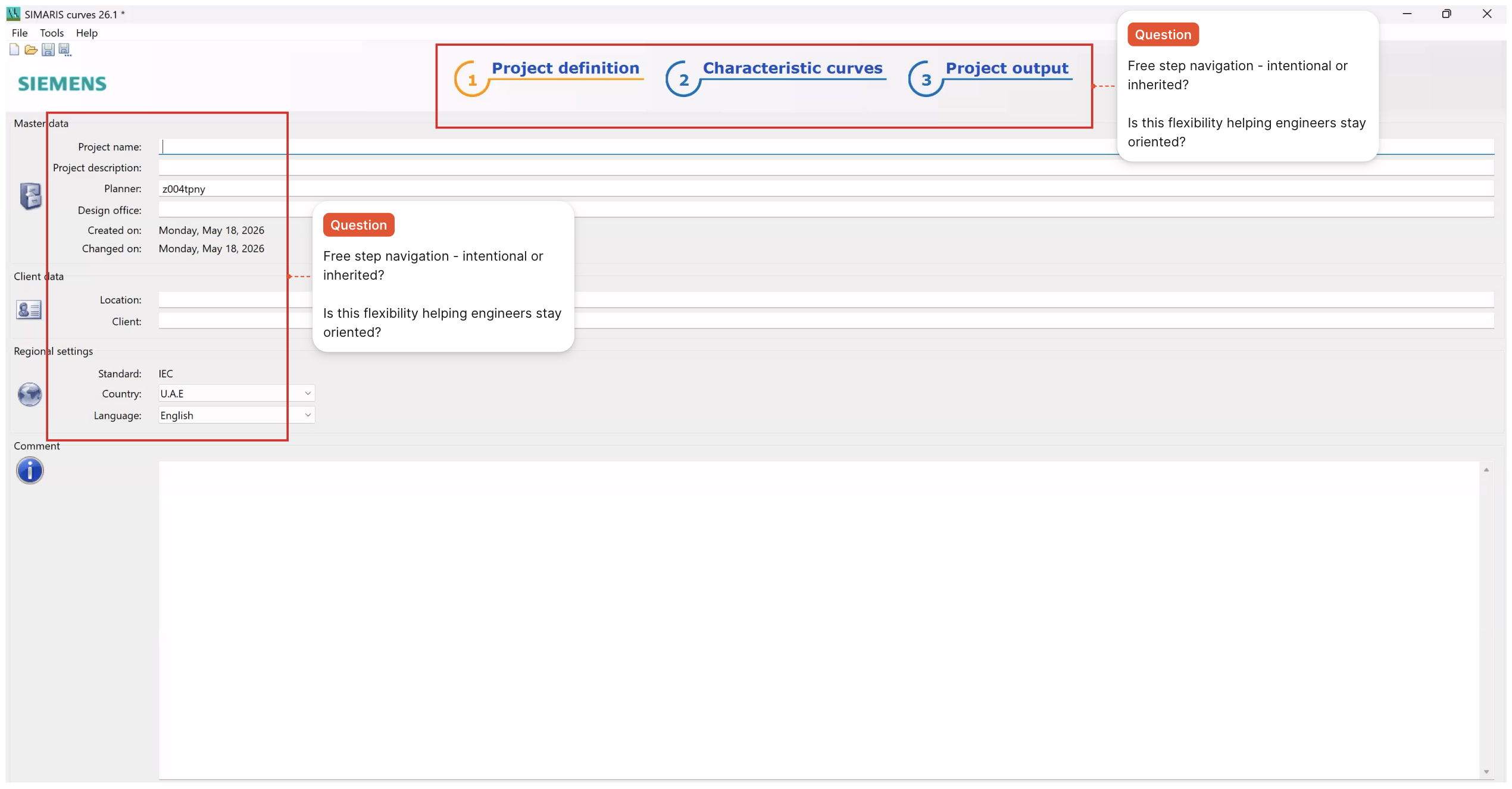
Task: Open the File menu
Action: point(20,33)
